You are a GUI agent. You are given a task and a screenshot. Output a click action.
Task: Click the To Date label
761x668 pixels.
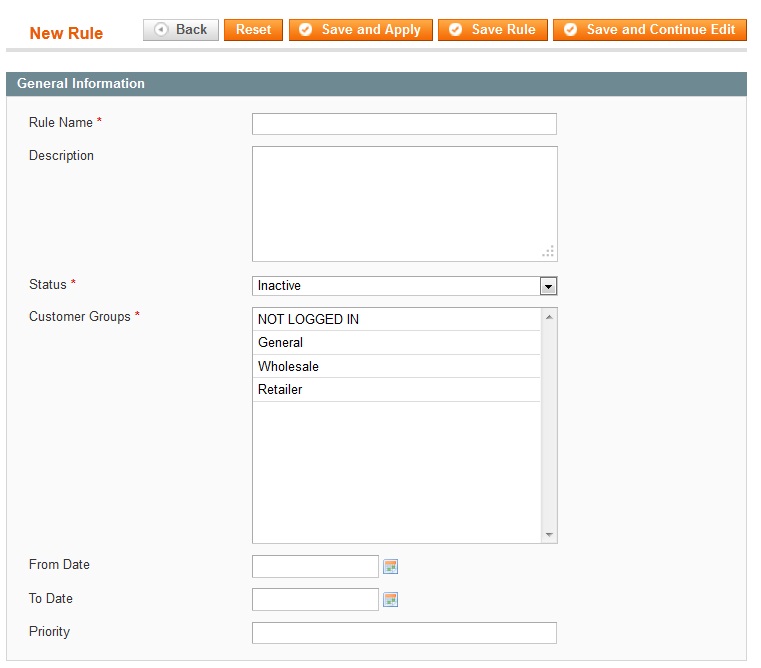[x=51, y=599]
